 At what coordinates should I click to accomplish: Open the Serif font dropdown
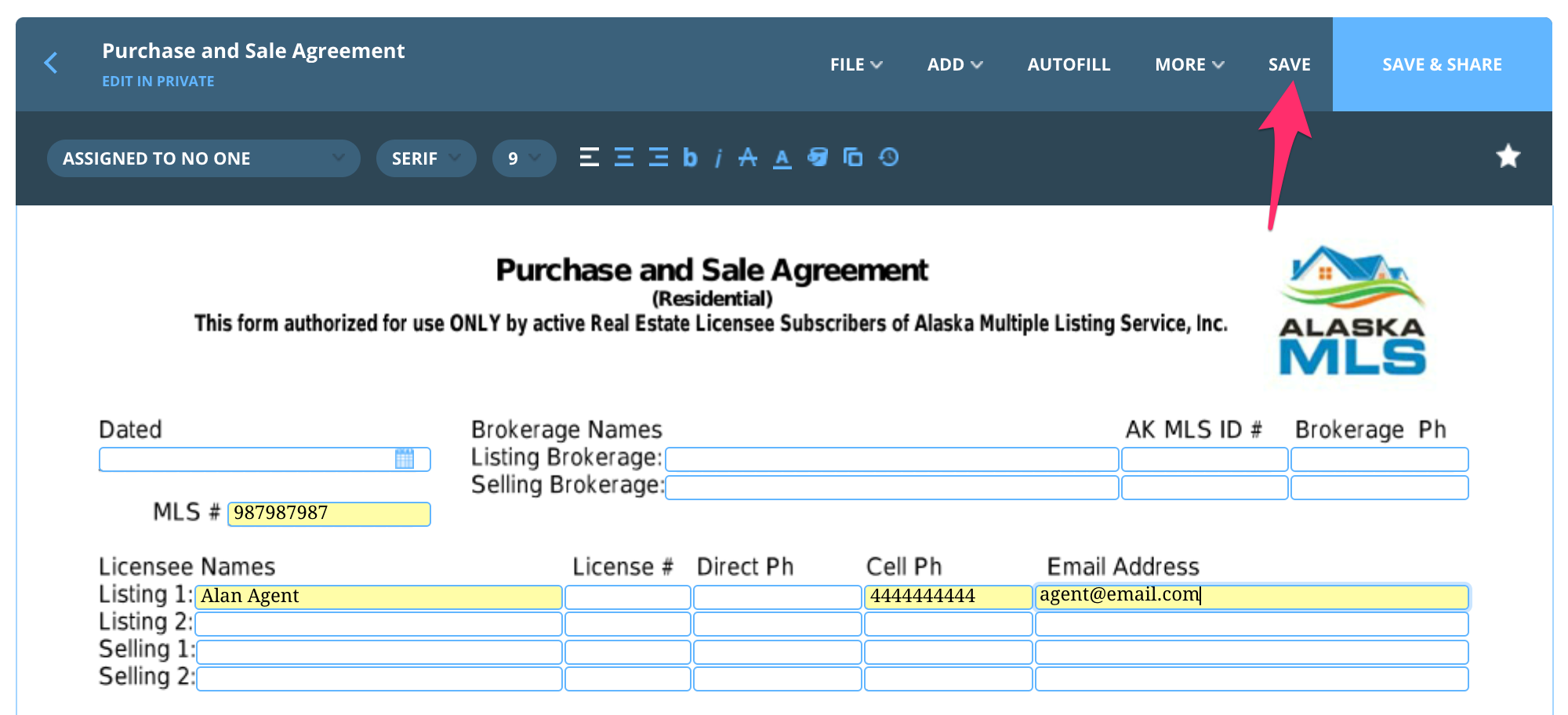click(x=426, y=158)
